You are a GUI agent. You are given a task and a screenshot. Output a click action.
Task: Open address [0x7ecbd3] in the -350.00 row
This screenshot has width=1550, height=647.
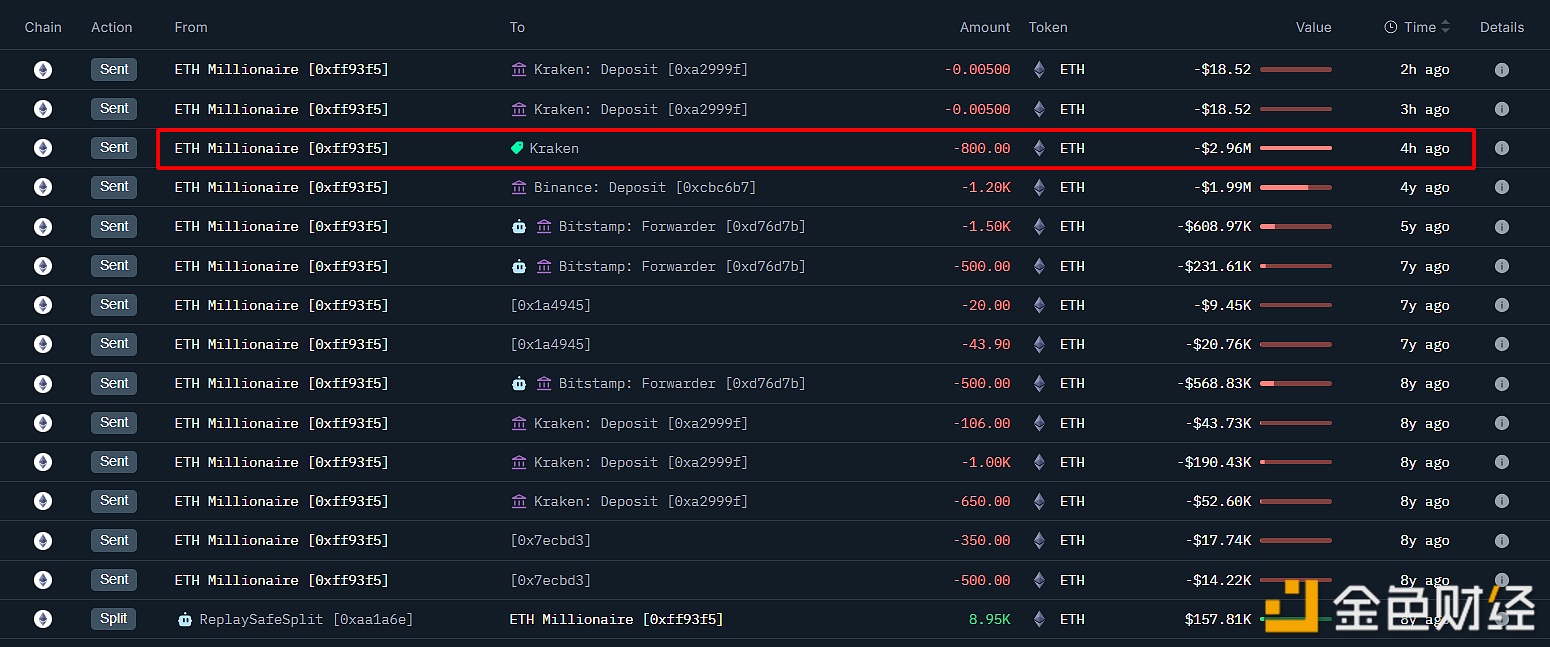click(x=550, y=540)
